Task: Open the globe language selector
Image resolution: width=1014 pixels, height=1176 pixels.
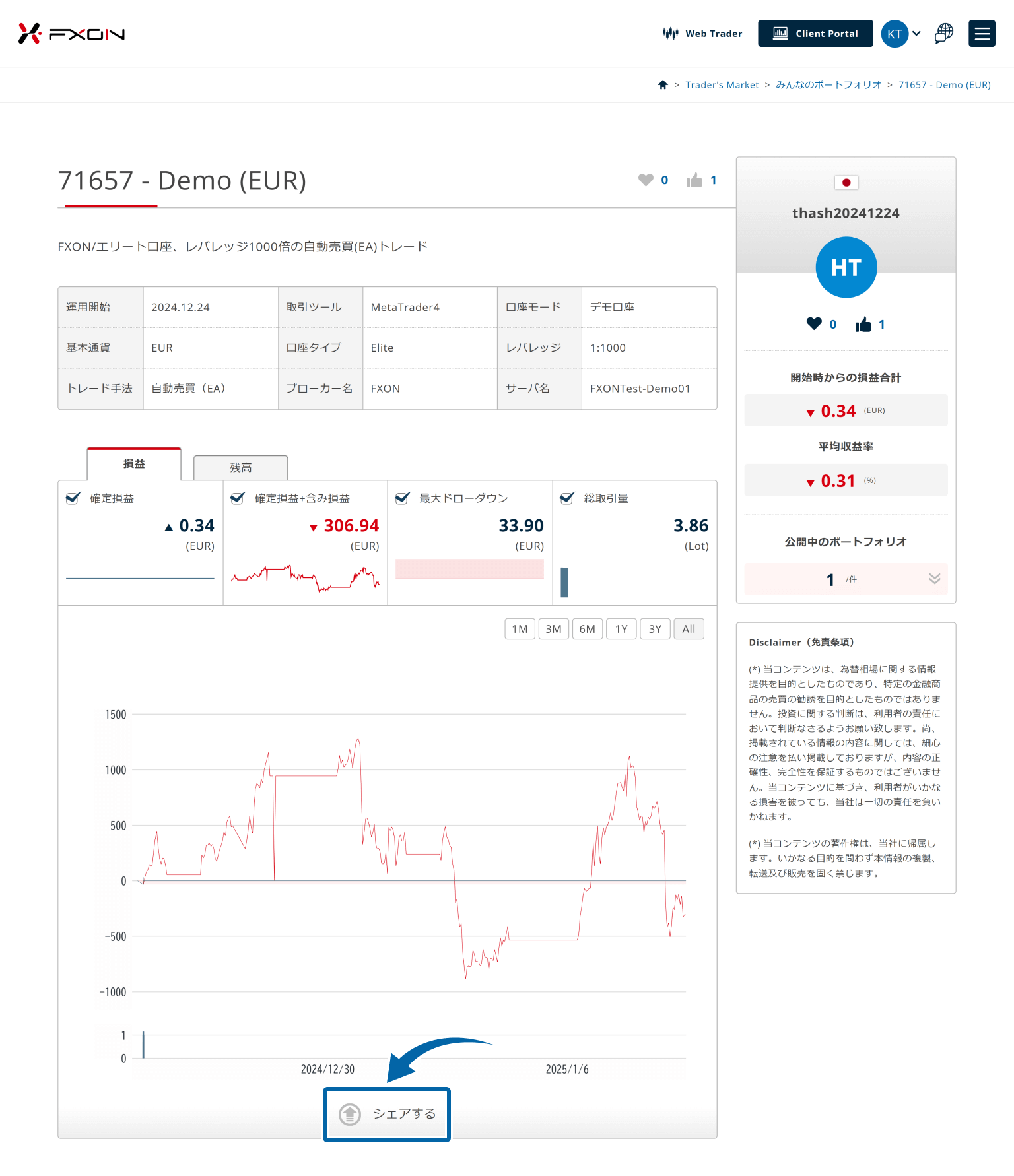Action: tap(944, 34)
